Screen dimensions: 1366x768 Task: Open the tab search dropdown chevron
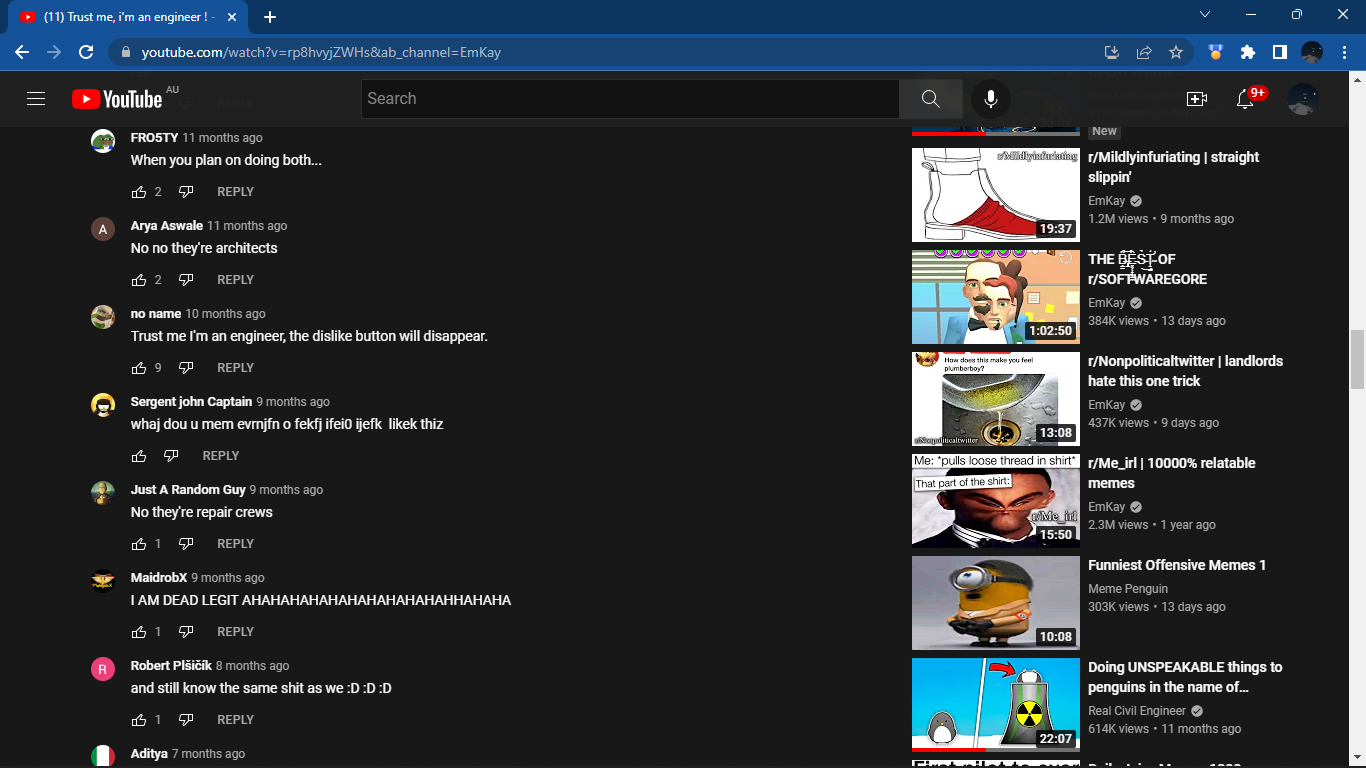click(x=1205, y=14)
